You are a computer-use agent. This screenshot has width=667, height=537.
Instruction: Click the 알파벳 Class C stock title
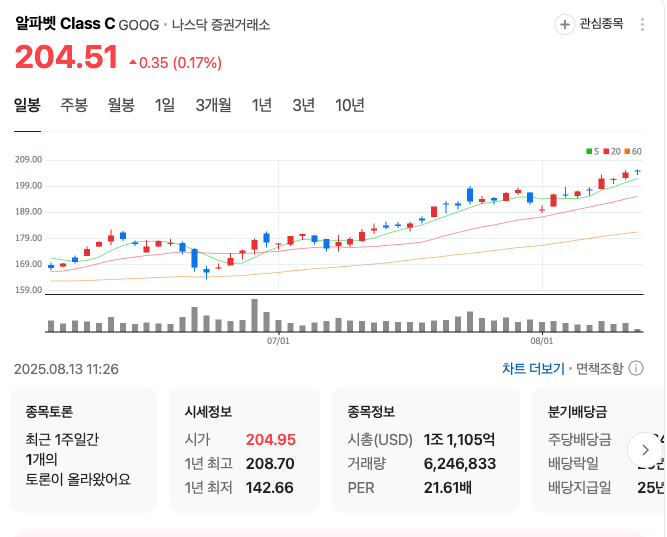tap(65, 23)
